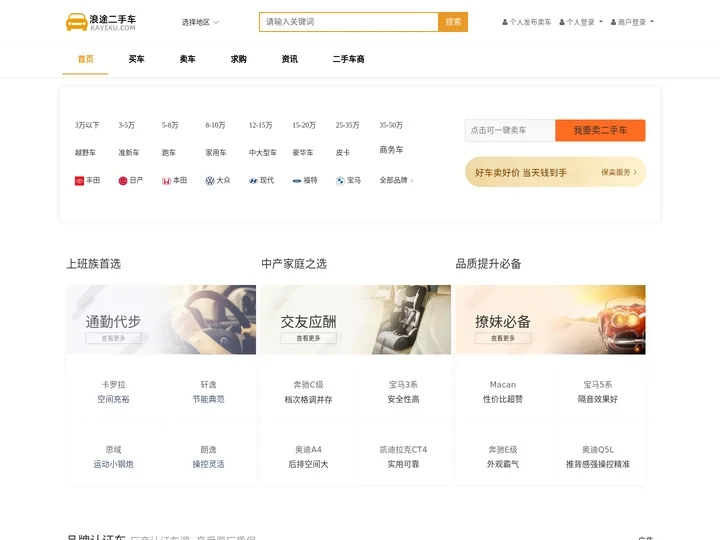
Task: Expand the 商户登录 dropdown
Action: (x=632, y=22)
